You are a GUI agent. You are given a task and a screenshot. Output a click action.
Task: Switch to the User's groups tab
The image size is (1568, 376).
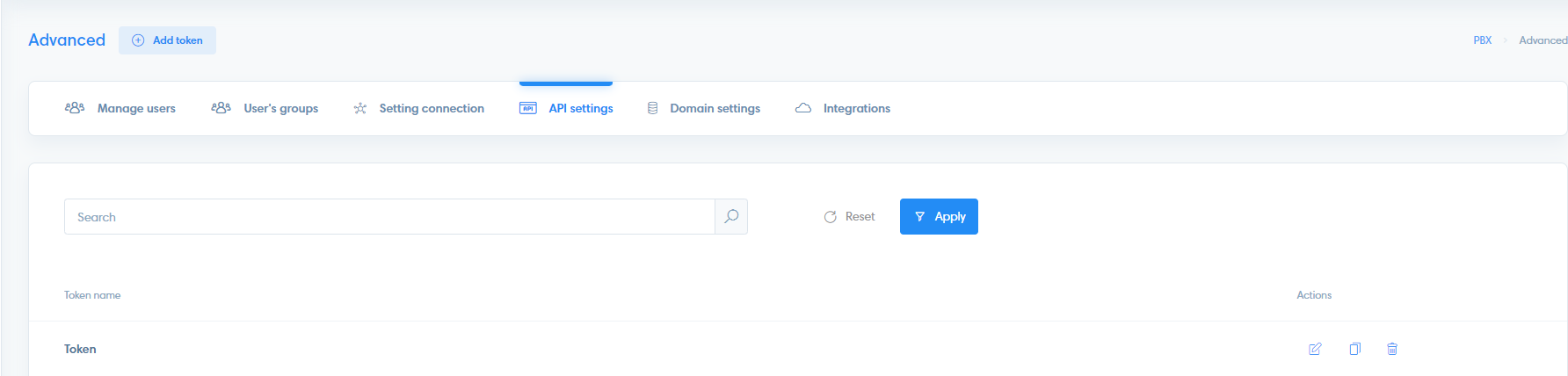pyautogui.click(x=280, y=108)
